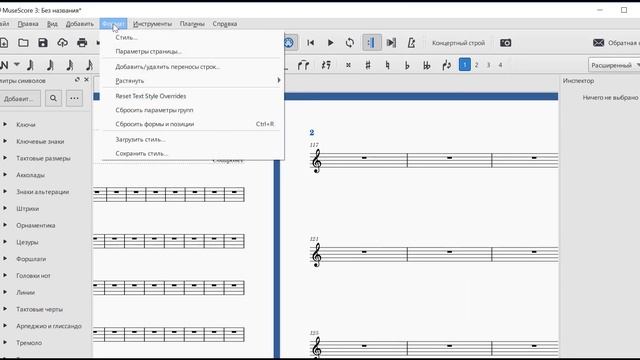The image size is (640, 360).
Task: Apply sharp accidental
Action: (368, 65)
